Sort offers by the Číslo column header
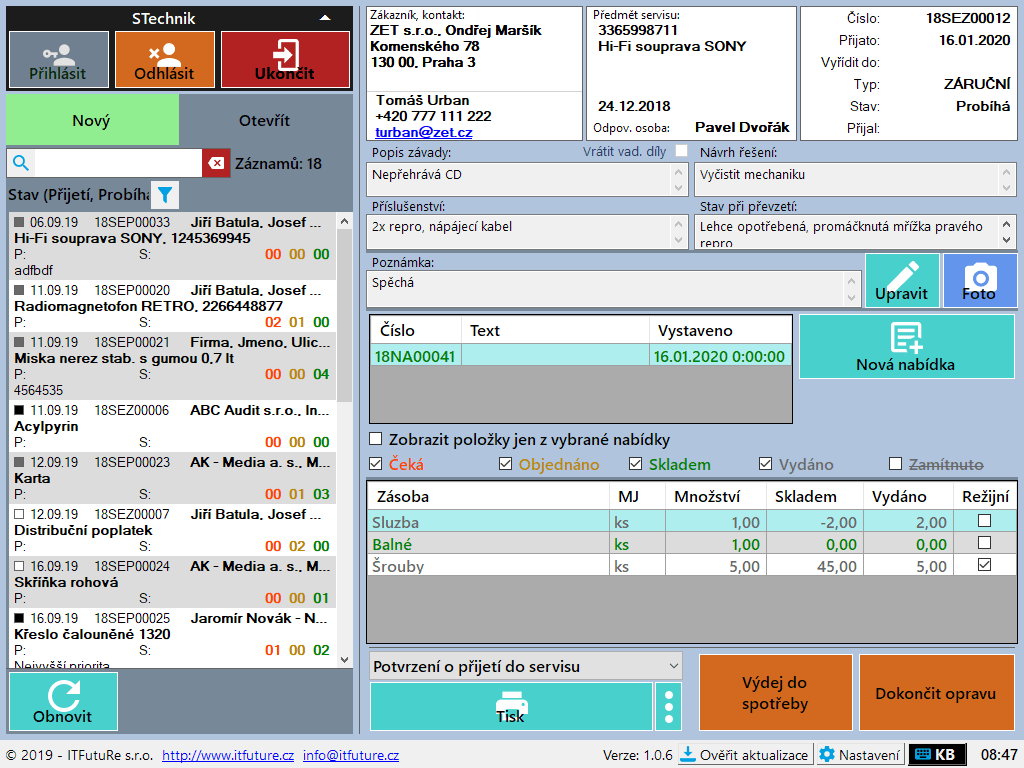The image size is (1024, 768). click(x=416, y=330)
